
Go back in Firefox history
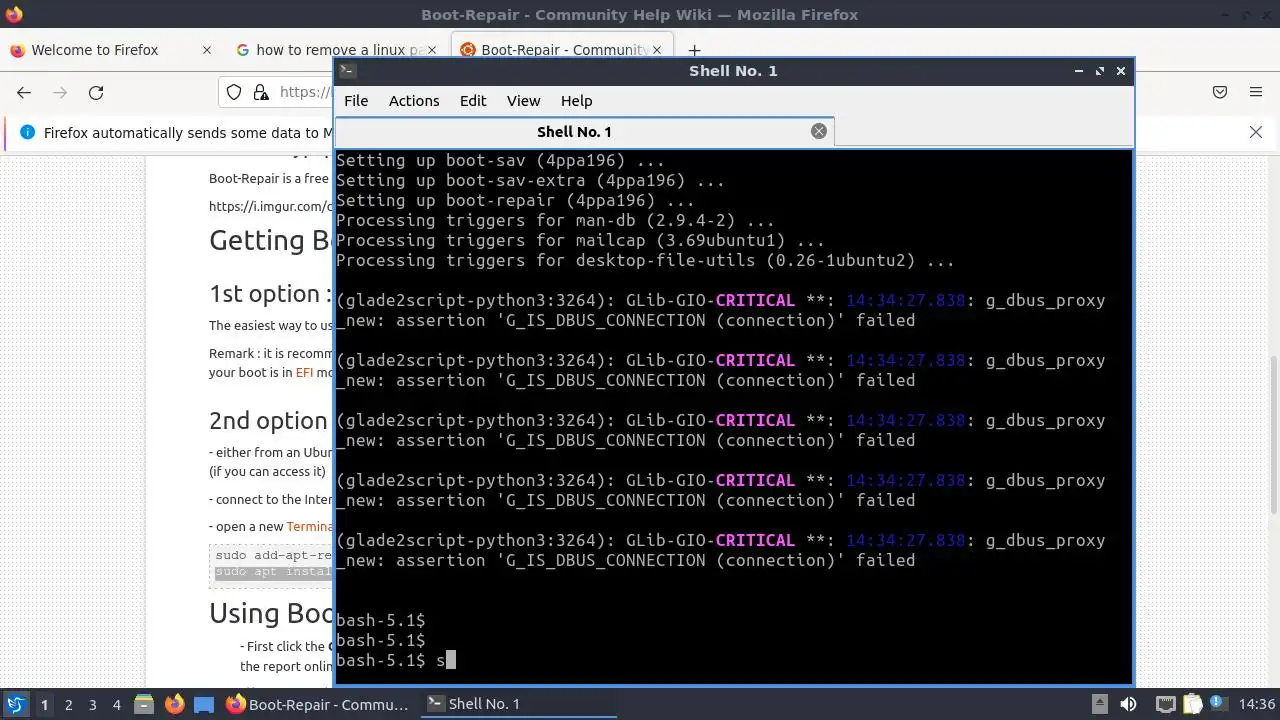pyautogui.click(x=24, y=92)
